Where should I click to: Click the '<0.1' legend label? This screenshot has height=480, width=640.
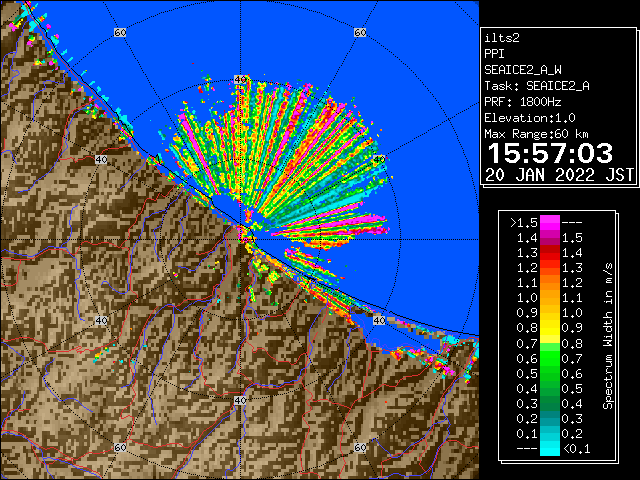coord(576,449)
